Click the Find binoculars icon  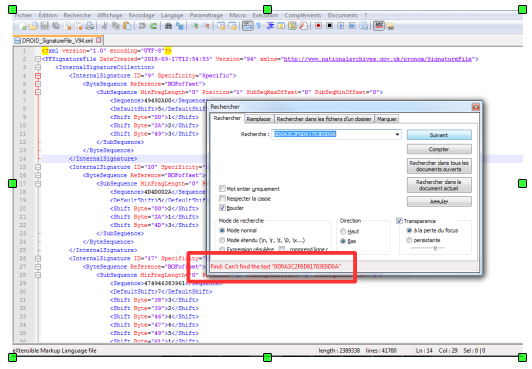(168, 26)
